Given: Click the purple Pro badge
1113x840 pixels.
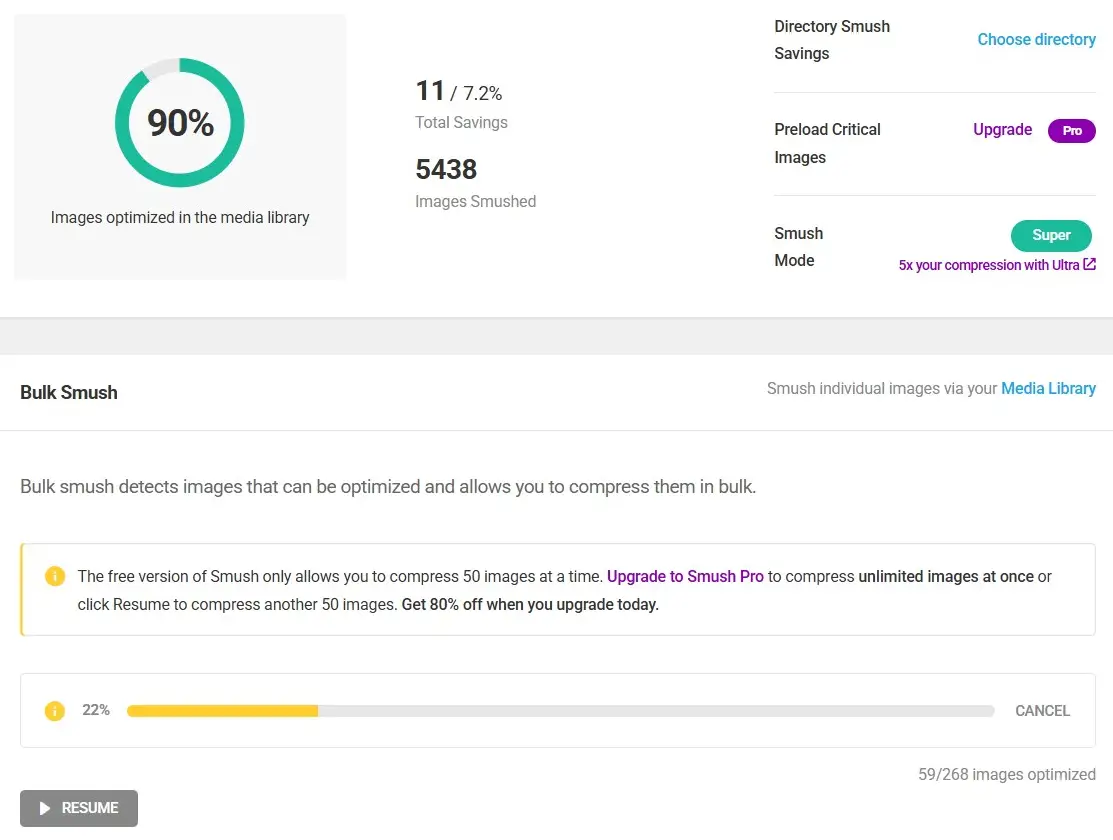Looking at the screenshot, I should tap(1071, 131).
